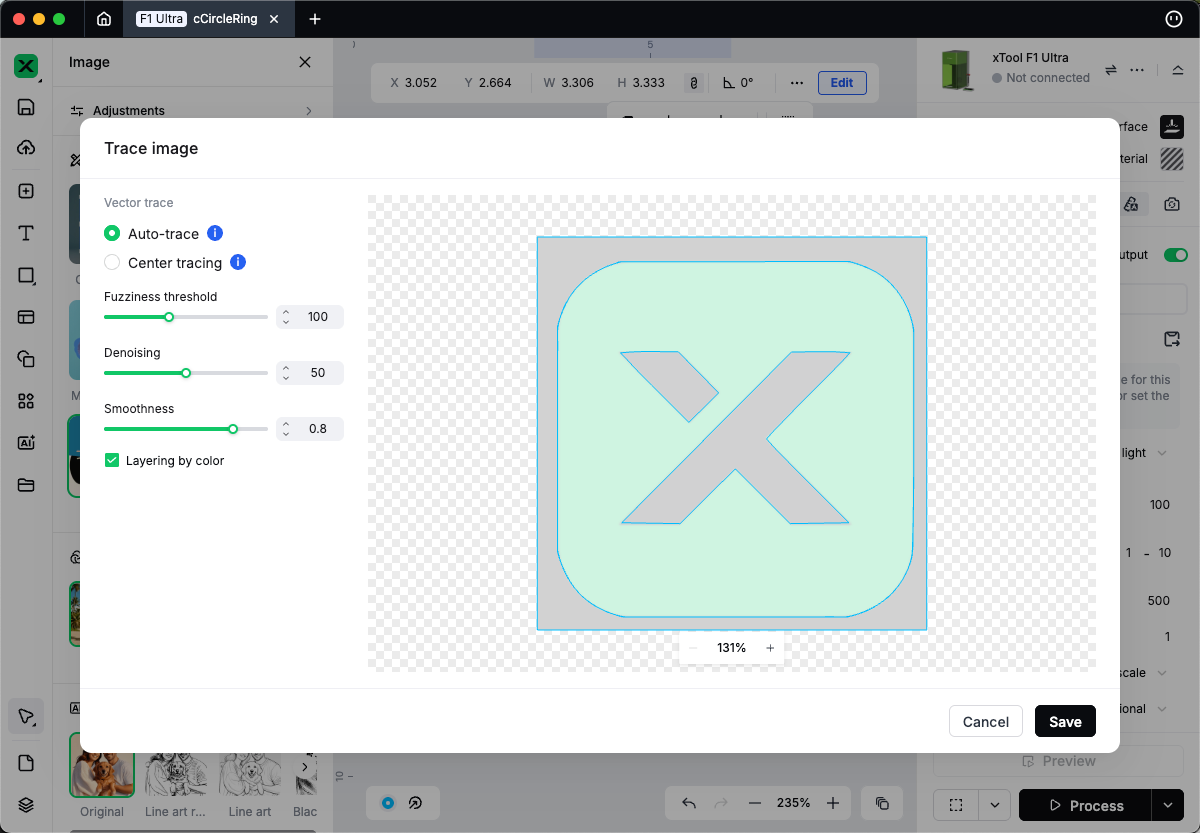The image size is (1200, 833).
Task: Click the Denoising value field
Action: click(318, 373)
